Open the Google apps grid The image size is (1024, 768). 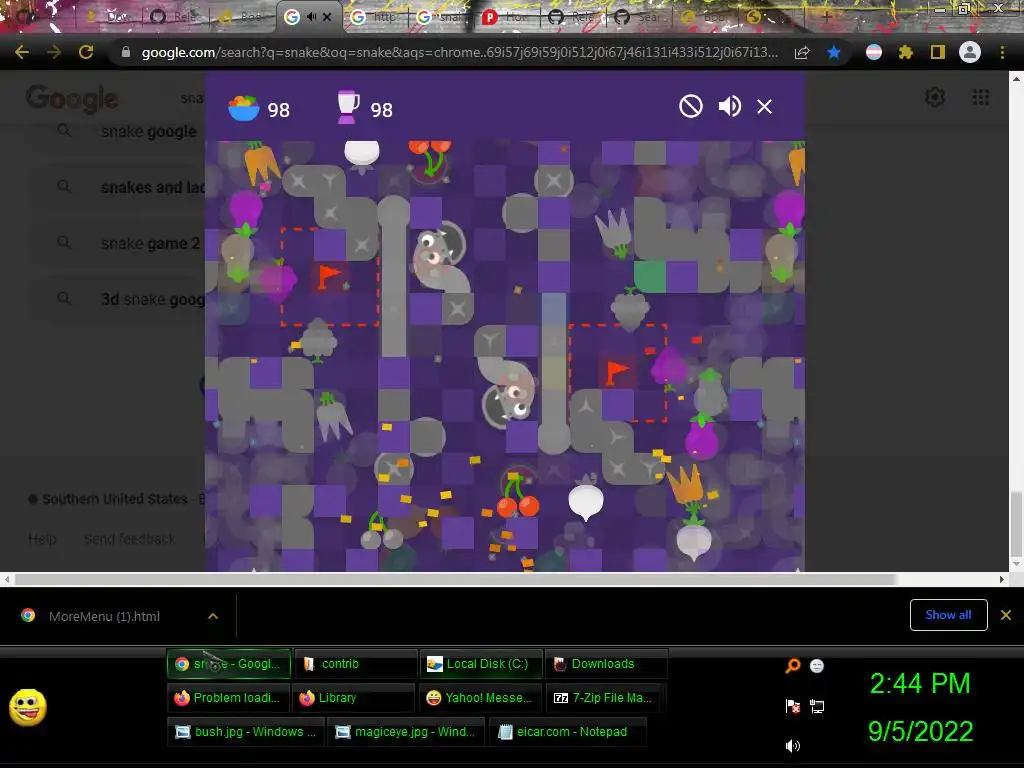[x=980, y=97]
